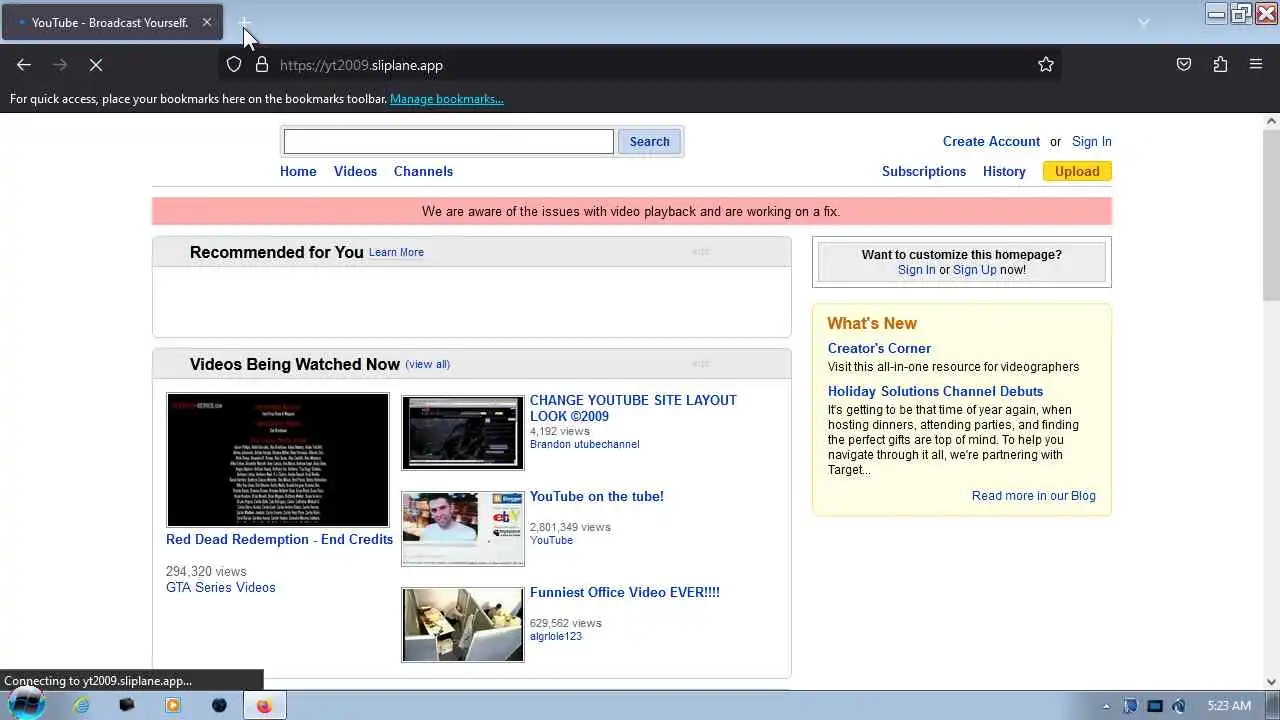
Task: Visit the GTA Series Videos channel
Action: pyautogui.click(x=221, y=587)
